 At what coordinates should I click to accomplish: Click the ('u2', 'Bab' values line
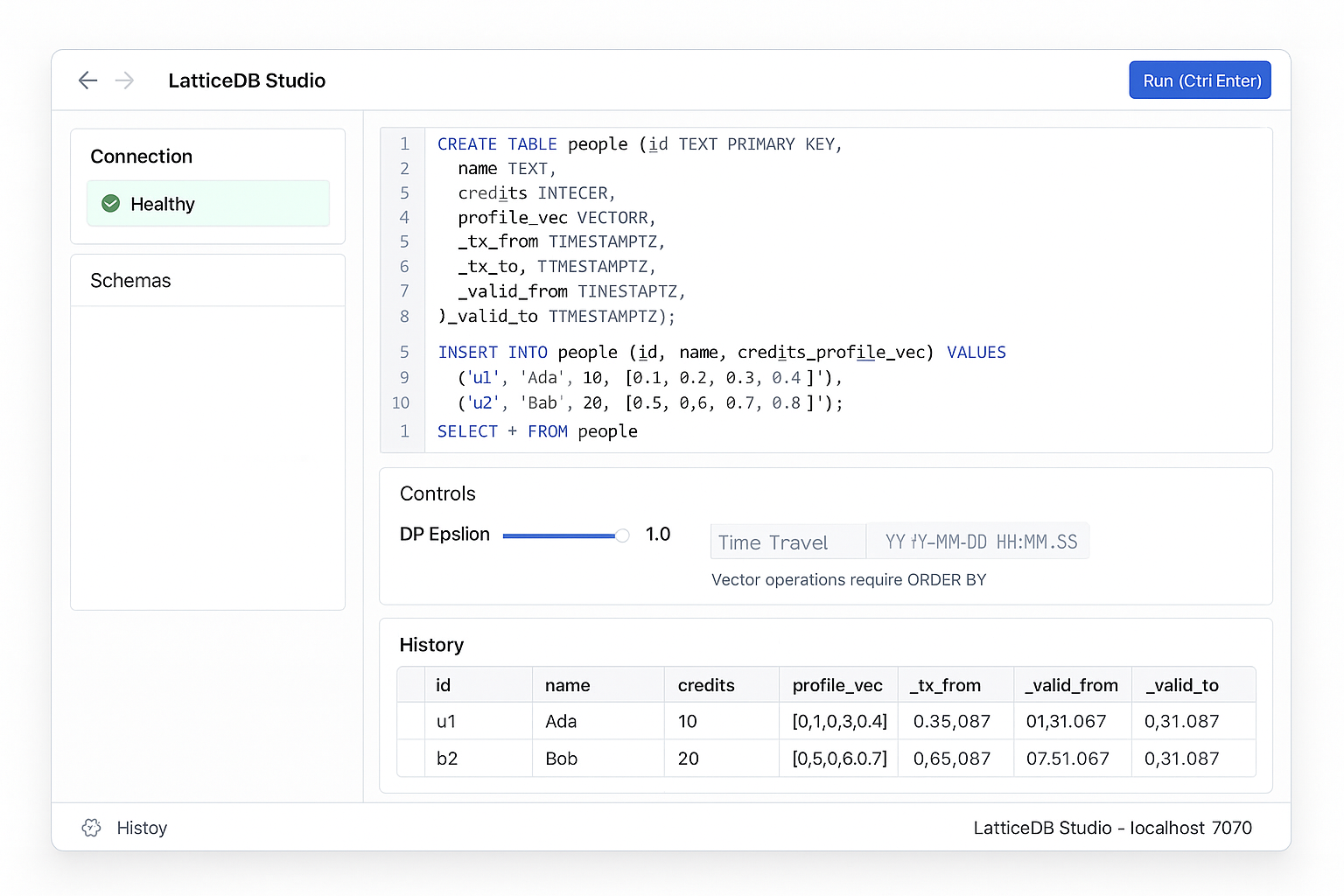tap(650, 403)
